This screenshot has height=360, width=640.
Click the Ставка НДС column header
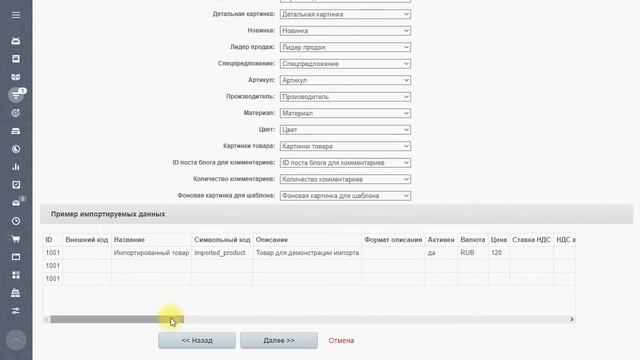[x=531, y=240]
